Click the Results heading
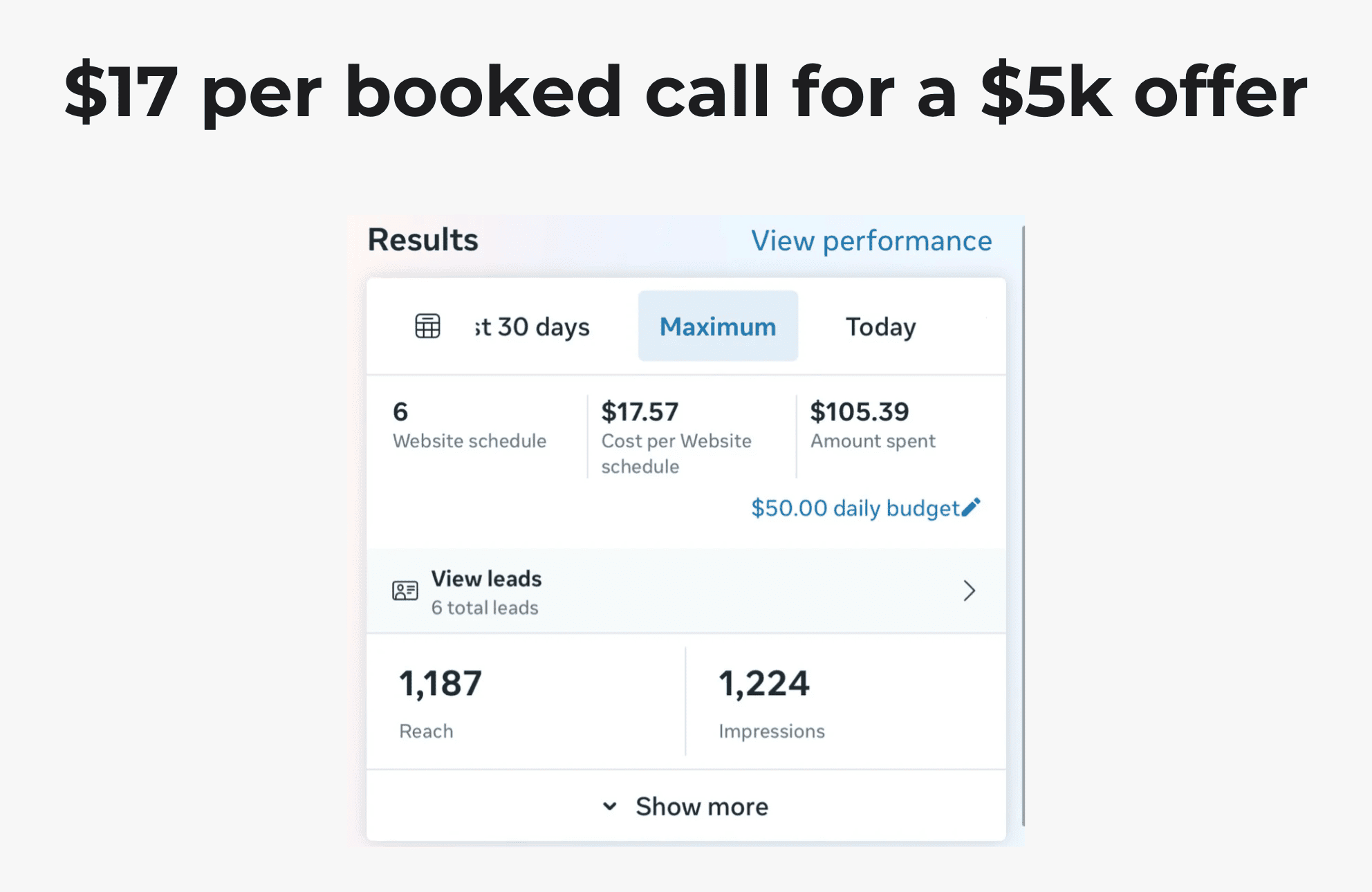 tap(422, 239)
